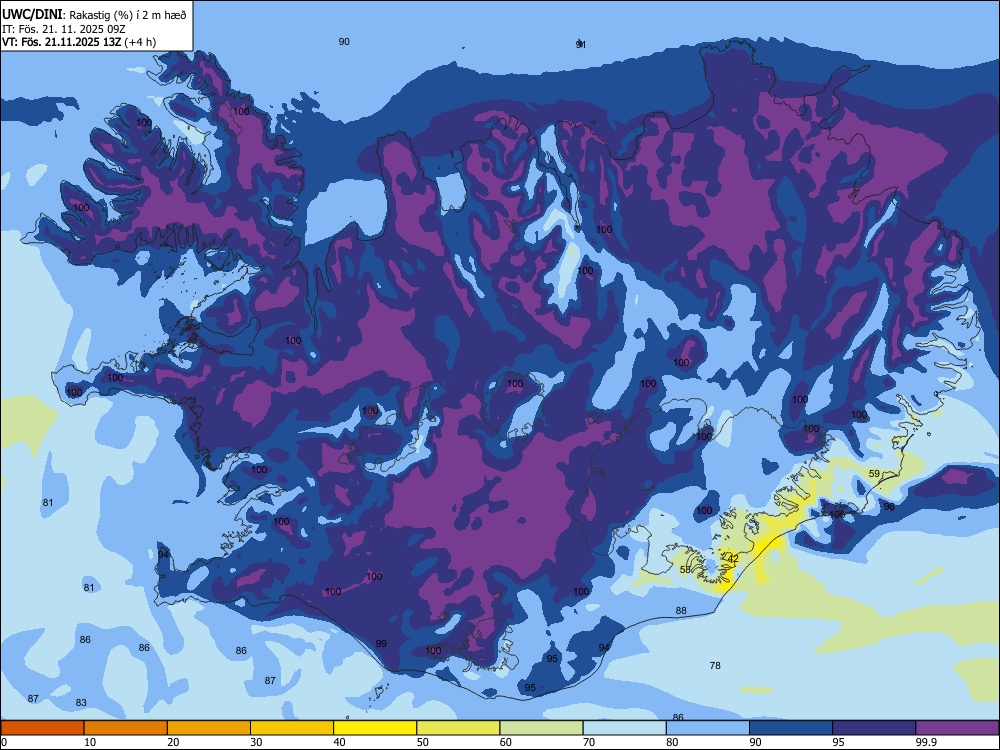This screenshot has height=750, width=1000.
Task: Click the legend tick label '80'
Action: [x=672, y=742]
